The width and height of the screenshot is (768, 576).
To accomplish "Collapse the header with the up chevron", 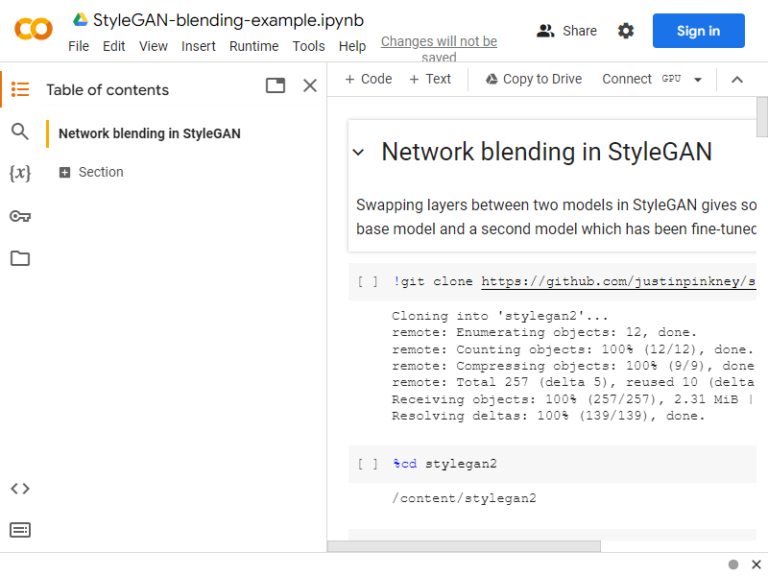I will pos(737,79).
